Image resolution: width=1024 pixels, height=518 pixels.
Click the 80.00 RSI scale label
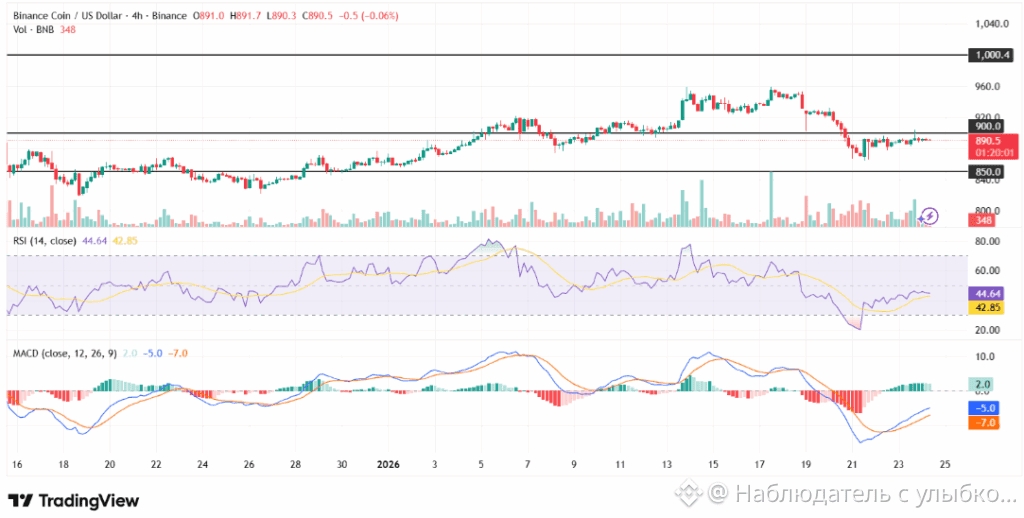click(x=989, y=241)
